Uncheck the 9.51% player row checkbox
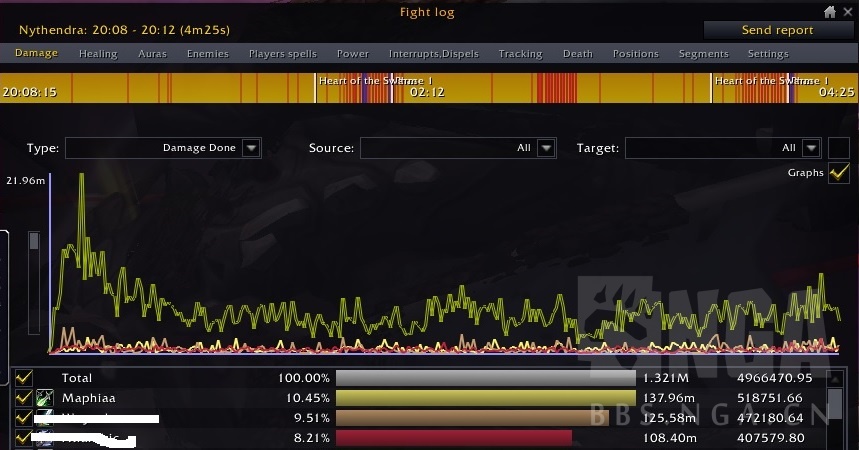The width and height of the screenshot is (859, 450). pyautogui.click(x=24, y=417)
